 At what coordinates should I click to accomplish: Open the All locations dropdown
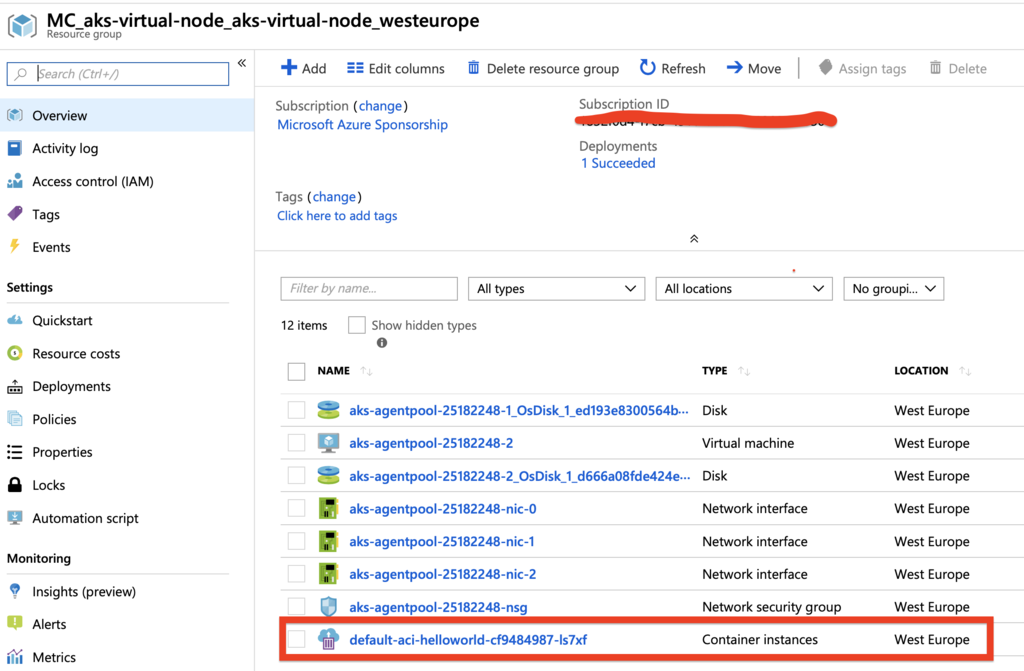click(744, 289)
